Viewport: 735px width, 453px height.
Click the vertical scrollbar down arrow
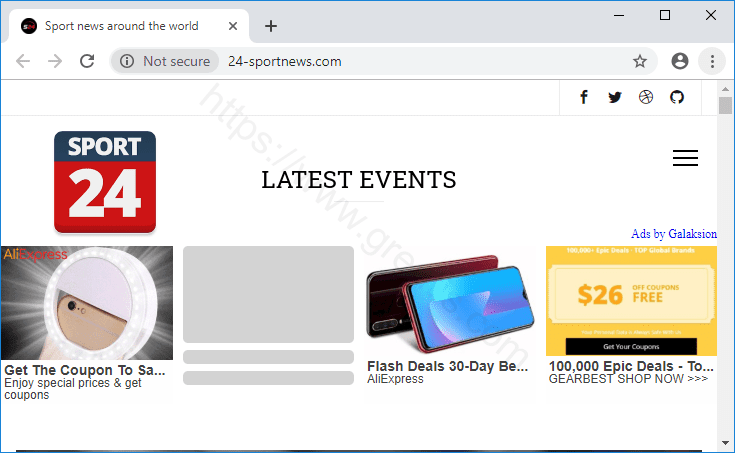tap(725, 441)
